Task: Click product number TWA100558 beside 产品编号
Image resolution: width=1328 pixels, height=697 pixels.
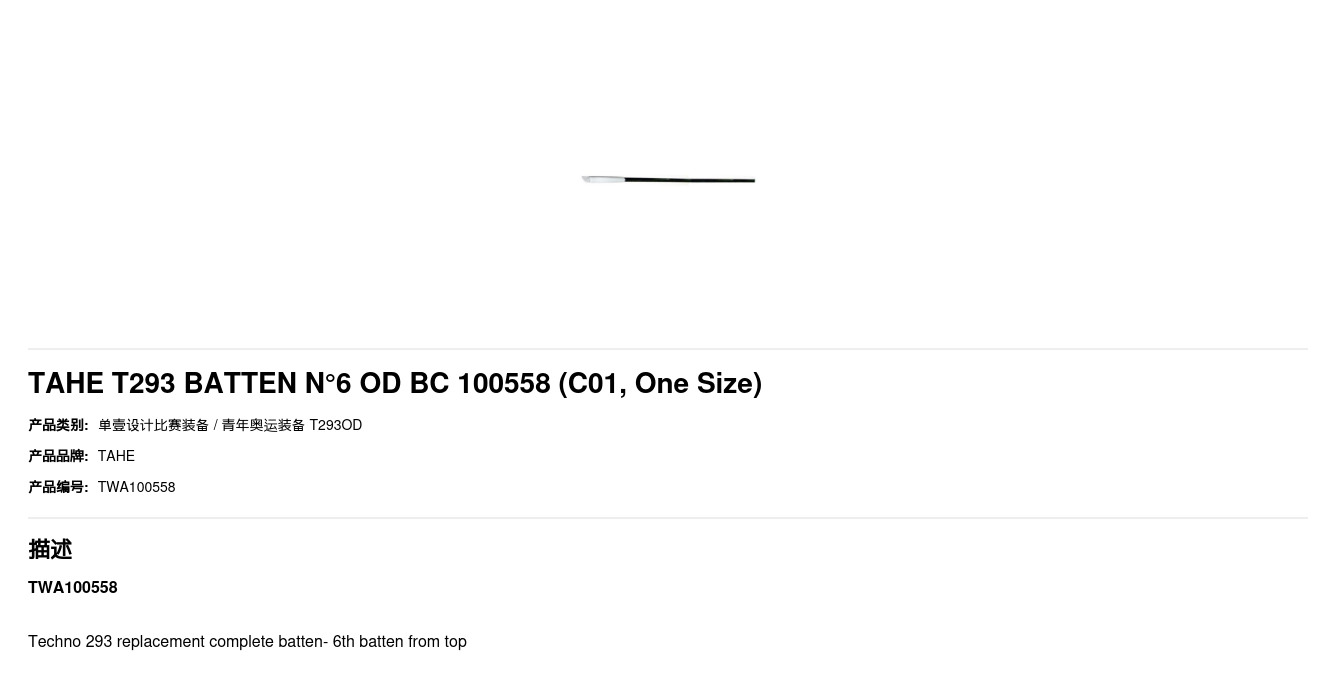Action: coord(136,487)
